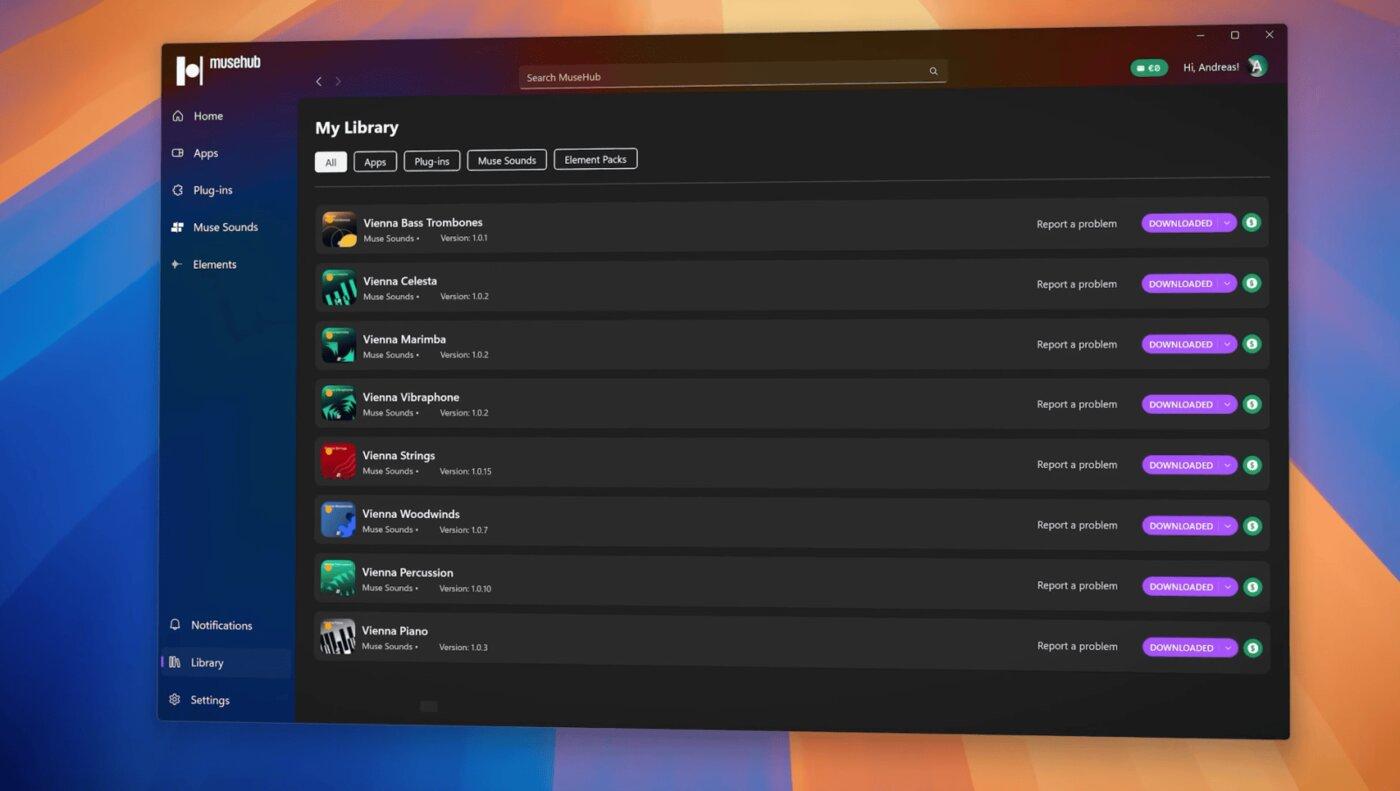Click green coin icon for Vienna Bass Trombones
This screenshot has width=1400, height=791.
[x=1251, y=223]
